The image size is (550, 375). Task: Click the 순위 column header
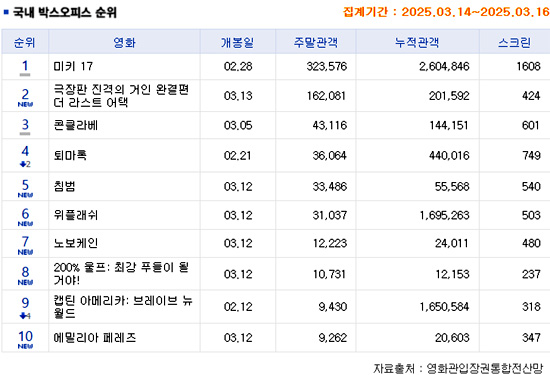(x=25, y=42)
